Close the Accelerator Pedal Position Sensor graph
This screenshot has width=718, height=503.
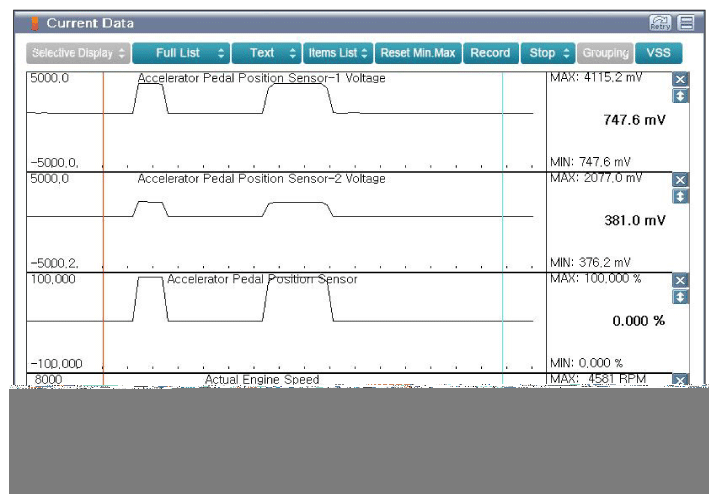tap(681, 281)
